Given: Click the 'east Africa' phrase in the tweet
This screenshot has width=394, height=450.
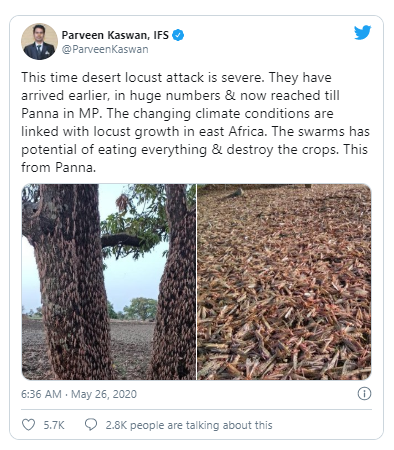Looking at the screenshot, I should 233,131.
